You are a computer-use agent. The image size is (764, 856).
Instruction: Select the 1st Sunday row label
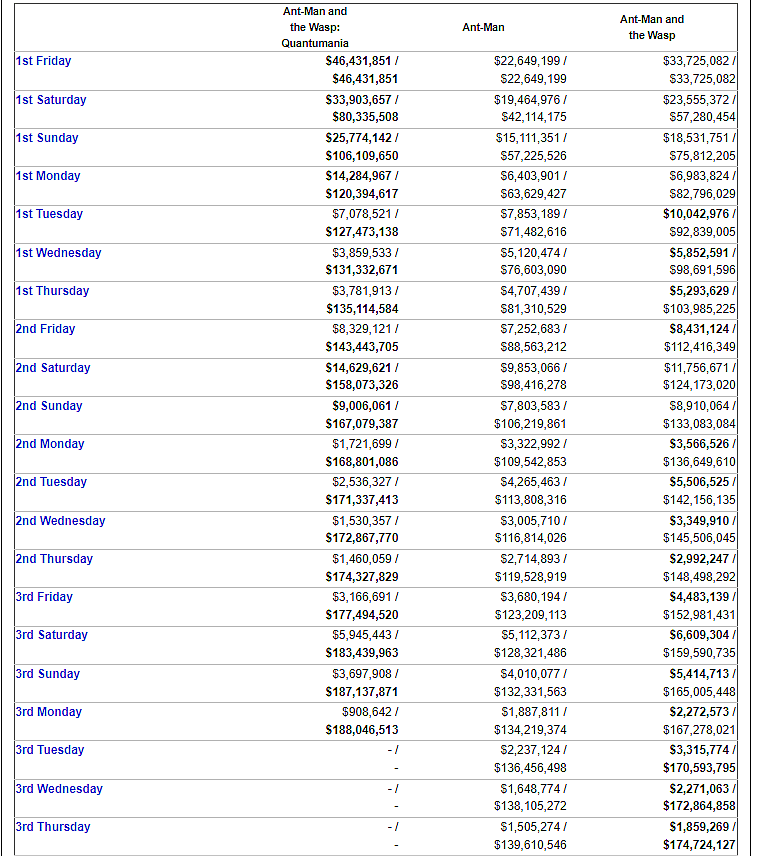(x=46, y=138)
